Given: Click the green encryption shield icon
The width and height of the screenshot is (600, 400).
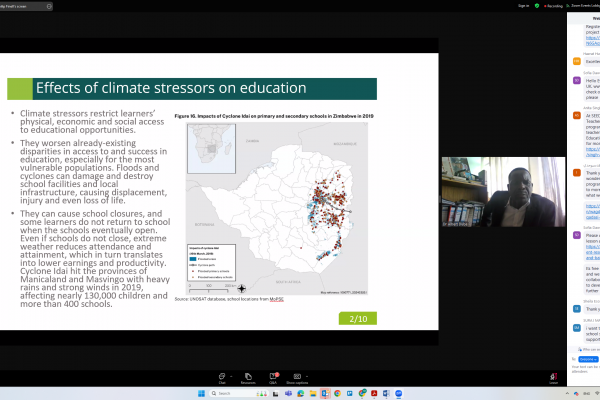Looking at the screenshot, I should (x=537, y=5).
